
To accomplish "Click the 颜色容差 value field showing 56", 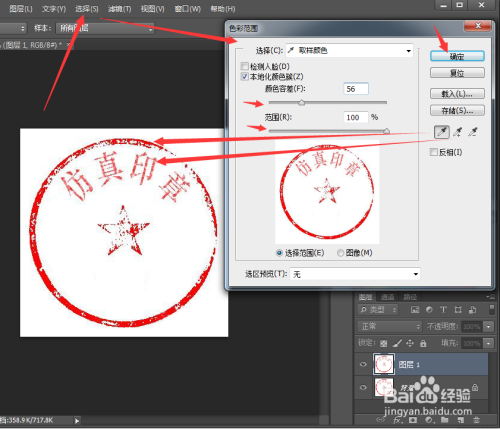I will tap(356, 89).
